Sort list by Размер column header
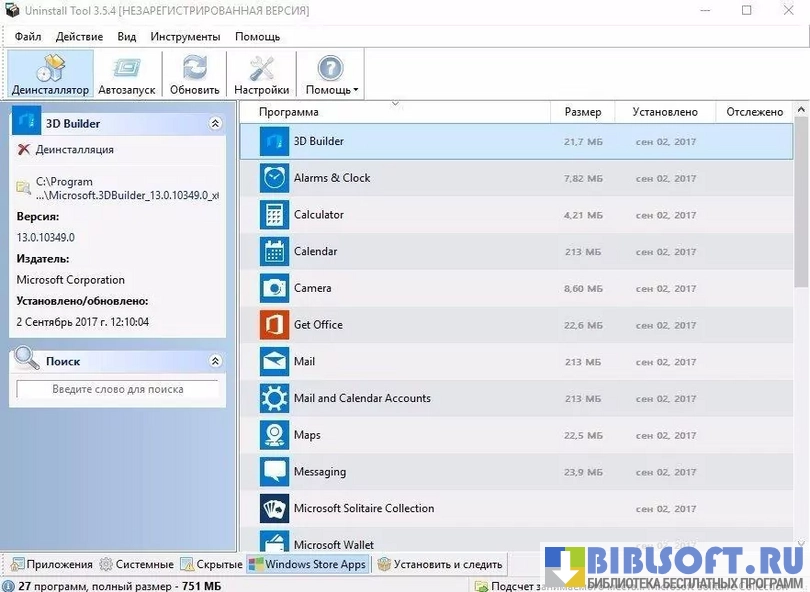810x592 pixels. point(582,112)
